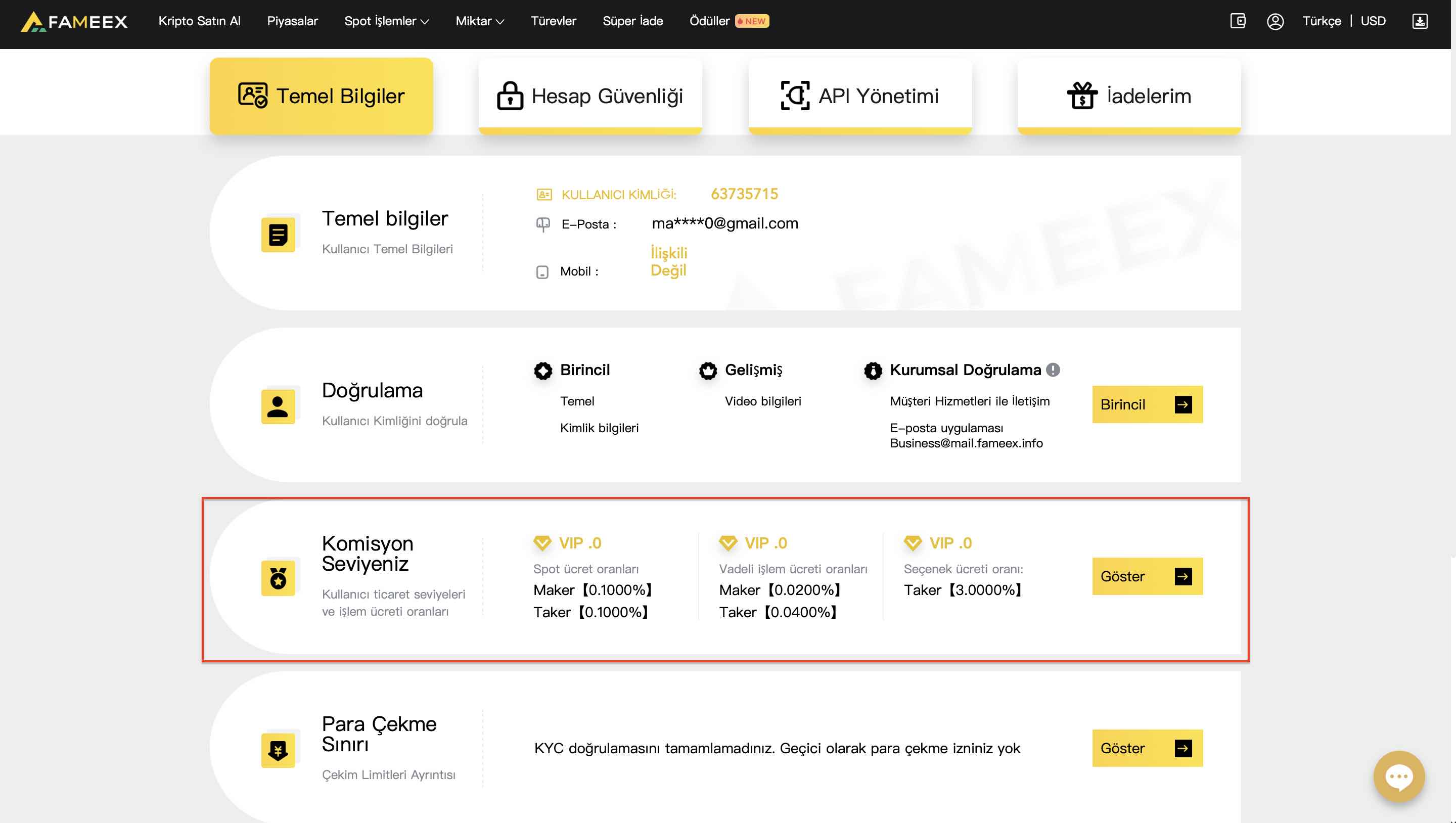The image size is (1456, 823).
Task: Click Temel under the Birincil heading
Action: (577, 401)
